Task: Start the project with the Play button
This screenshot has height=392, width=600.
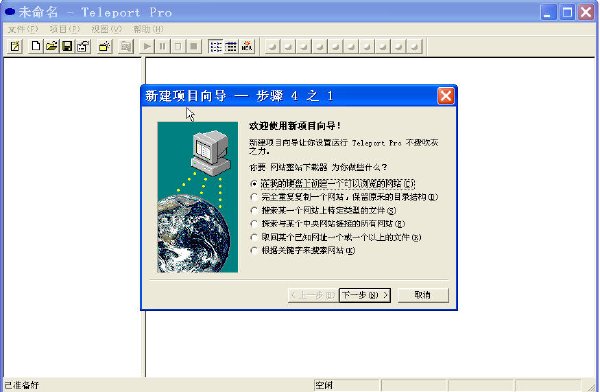Action: 147,46
